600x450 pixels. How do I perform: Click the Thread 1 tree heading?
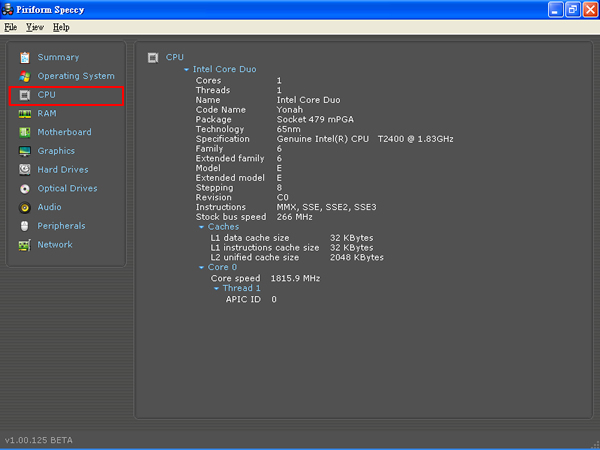(242, 288)
